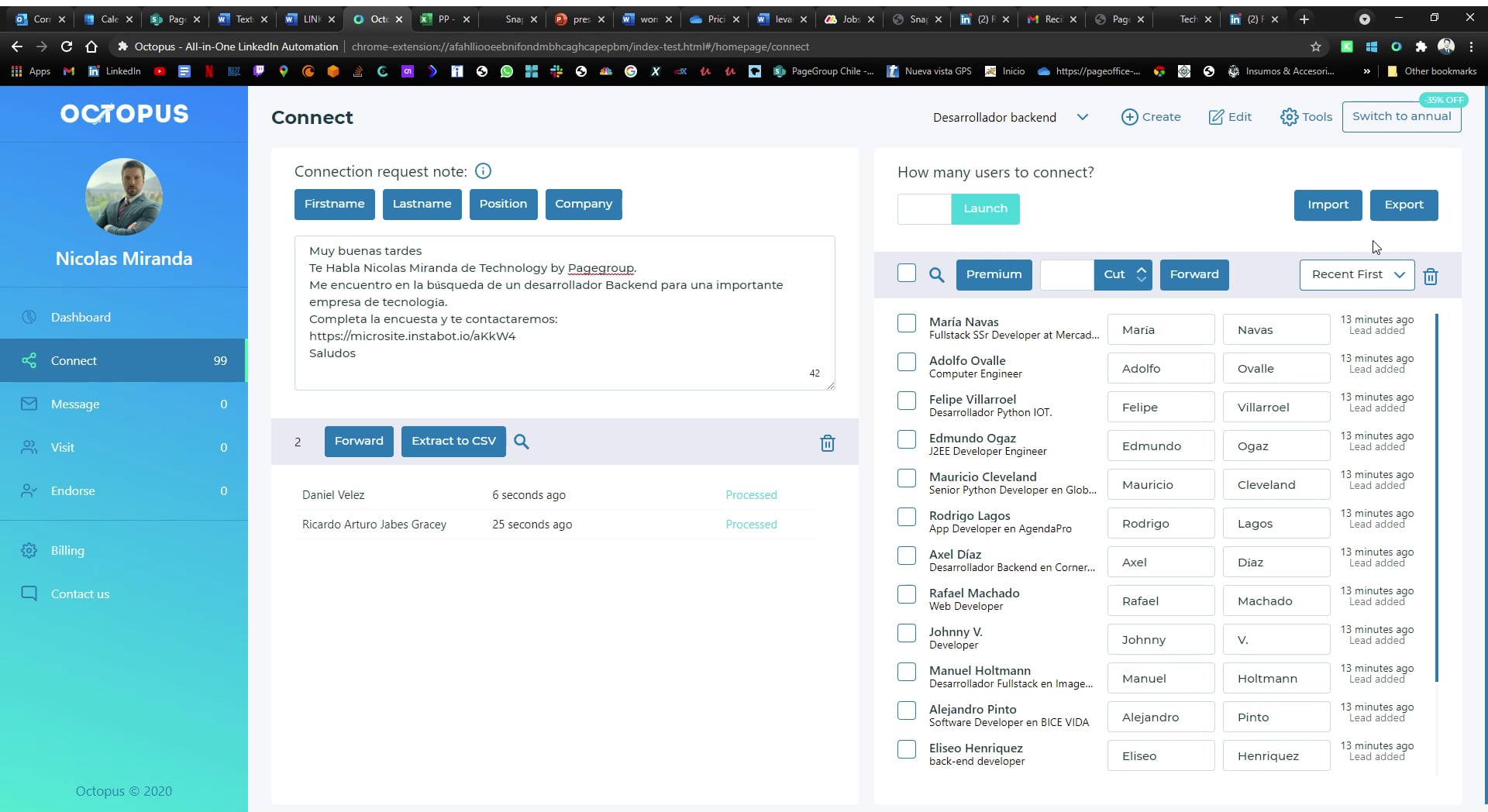Search the leads list with magnifier icon
The width and height of the screenshot is (1488, 812).
pyautogui.click(x=936, y=275)
